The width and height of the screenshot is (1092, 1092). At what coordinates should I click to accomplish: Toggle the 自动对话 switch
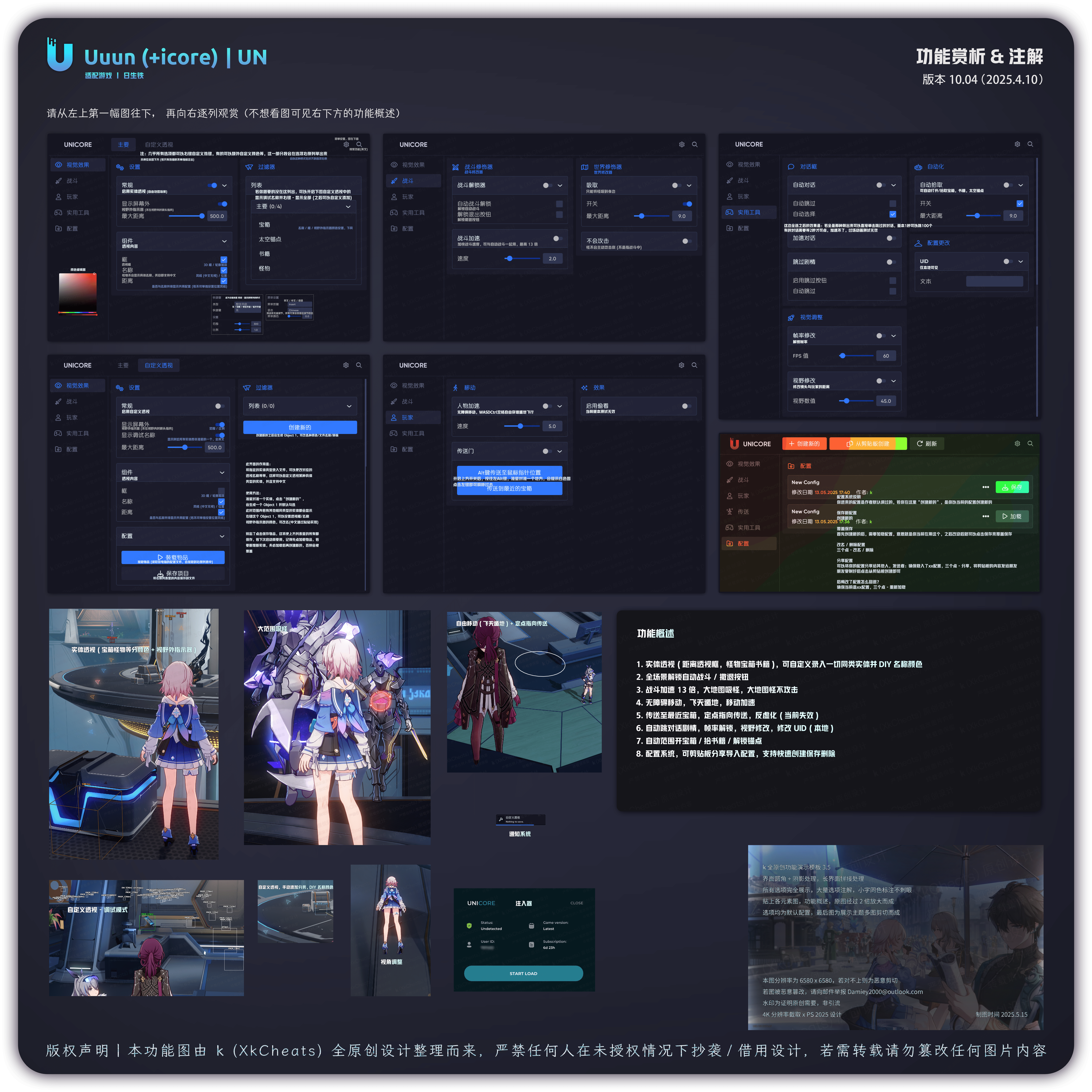(881, 185)
